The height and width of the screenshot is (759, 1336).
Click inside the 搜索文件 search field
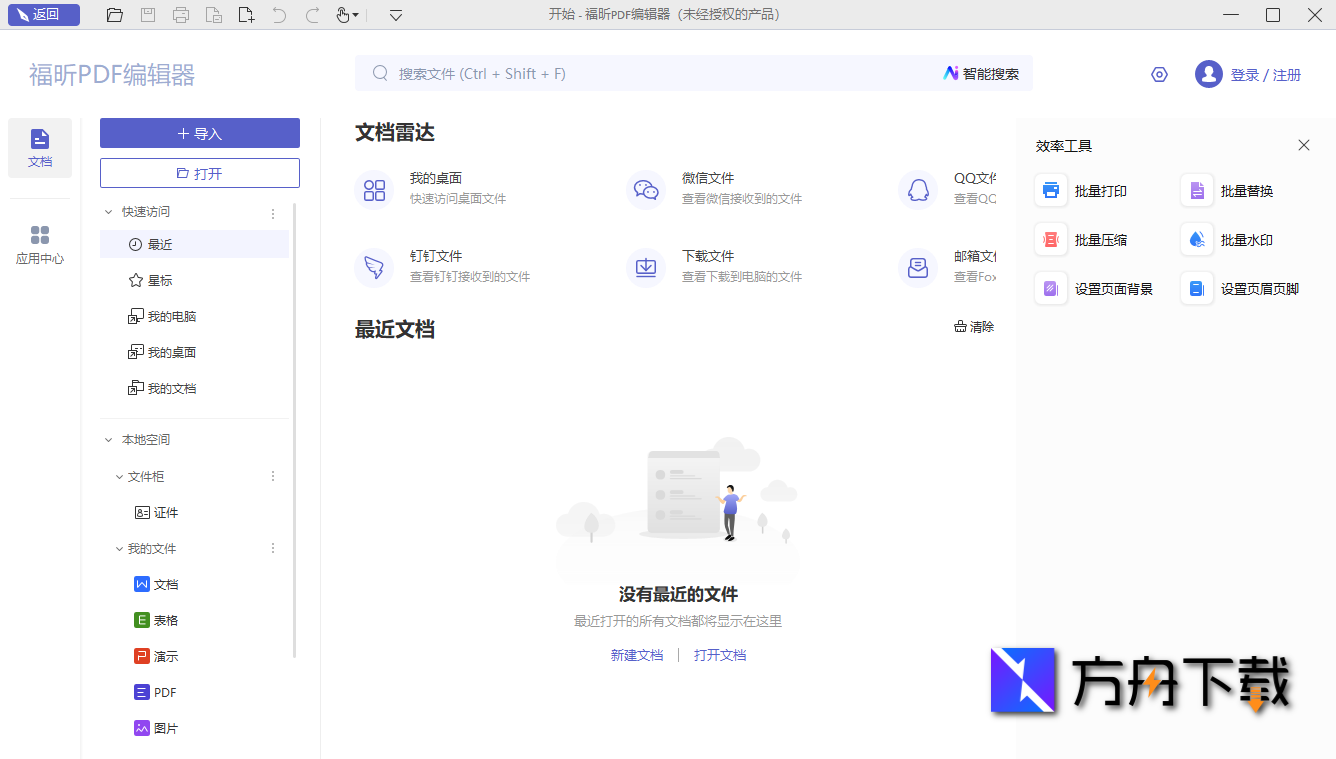click(x=600, y=73)
